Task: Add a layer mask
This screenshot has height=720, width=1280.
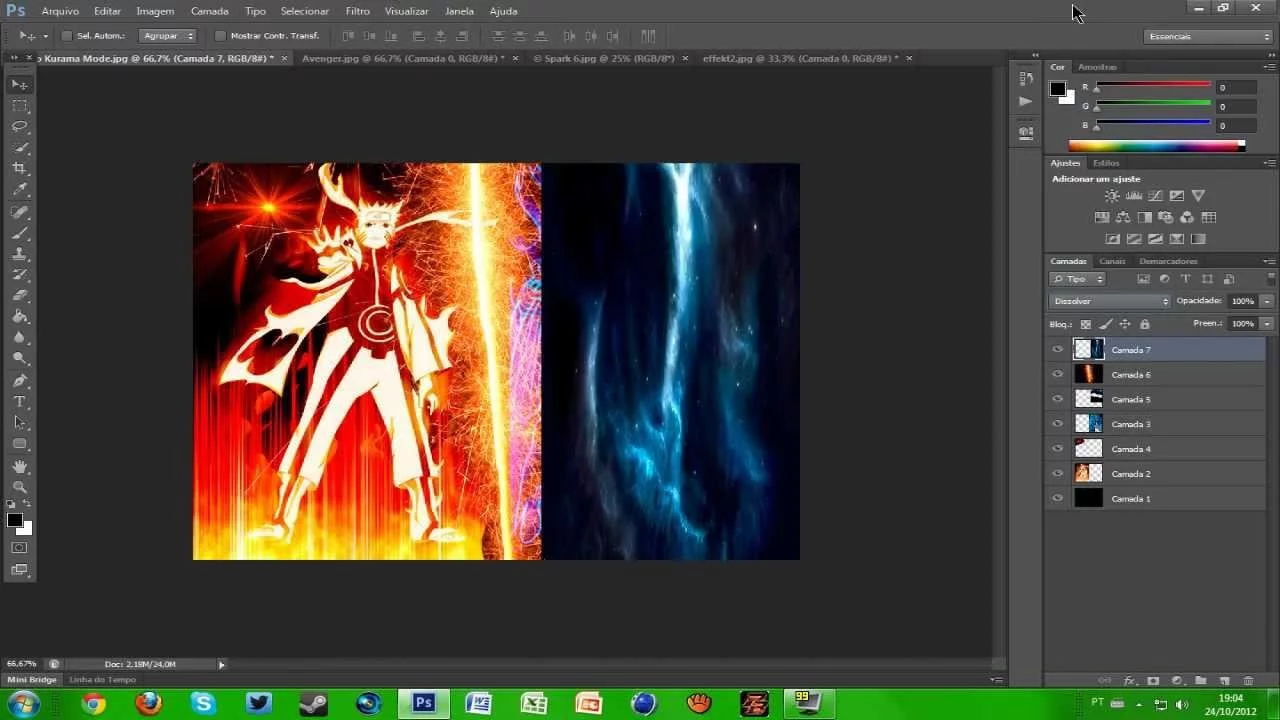Action: tap(1153, 681)
